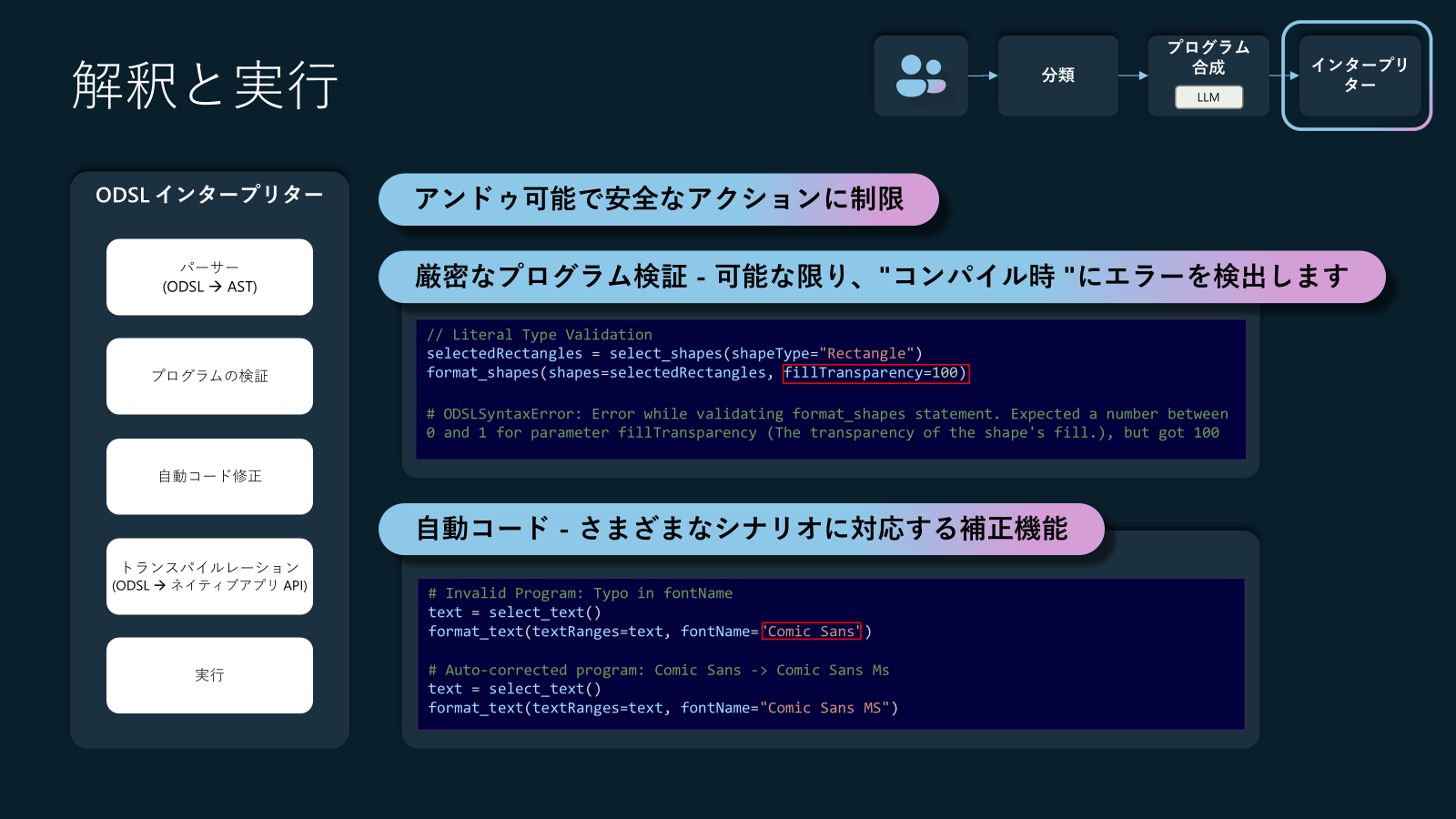Click the 自動コード補正機能 banner
Viewport: 1456px width, 819px height.
click(742, 529)
